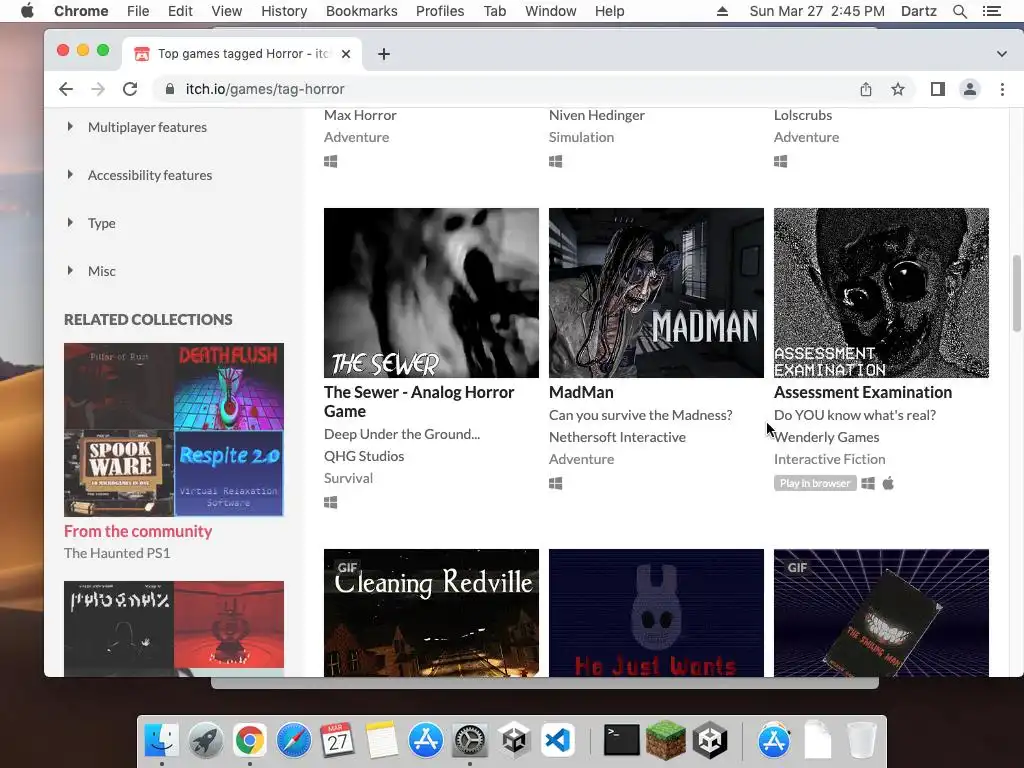Open the Edit menu

pos(180,11)
